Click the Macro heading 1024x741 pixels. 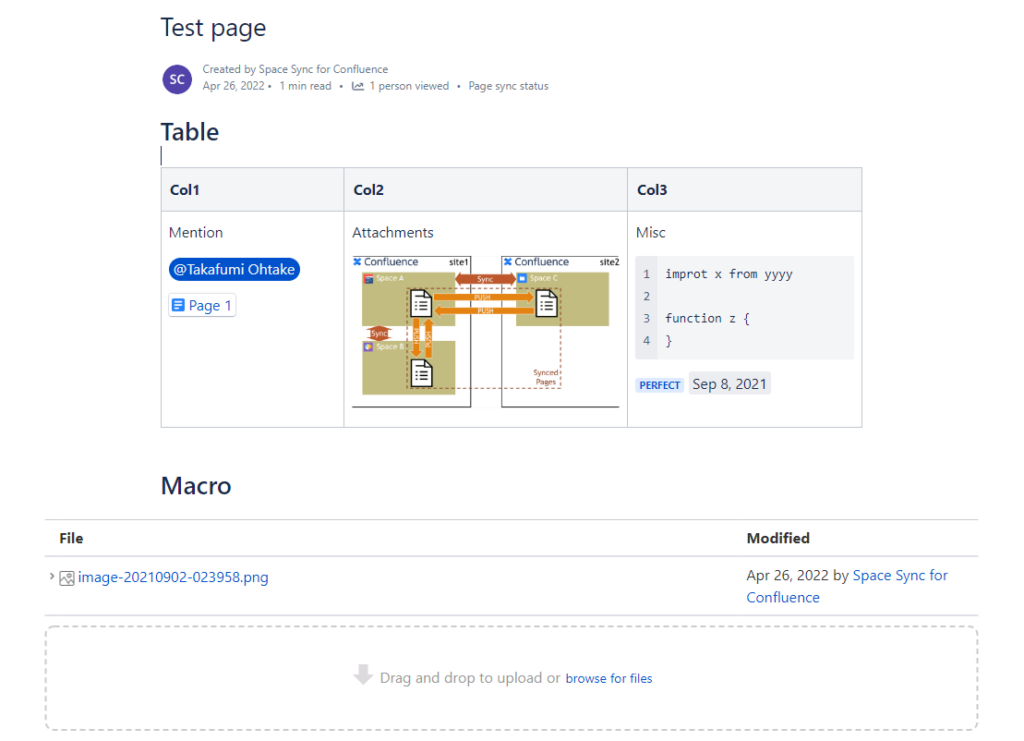(196, 486)
